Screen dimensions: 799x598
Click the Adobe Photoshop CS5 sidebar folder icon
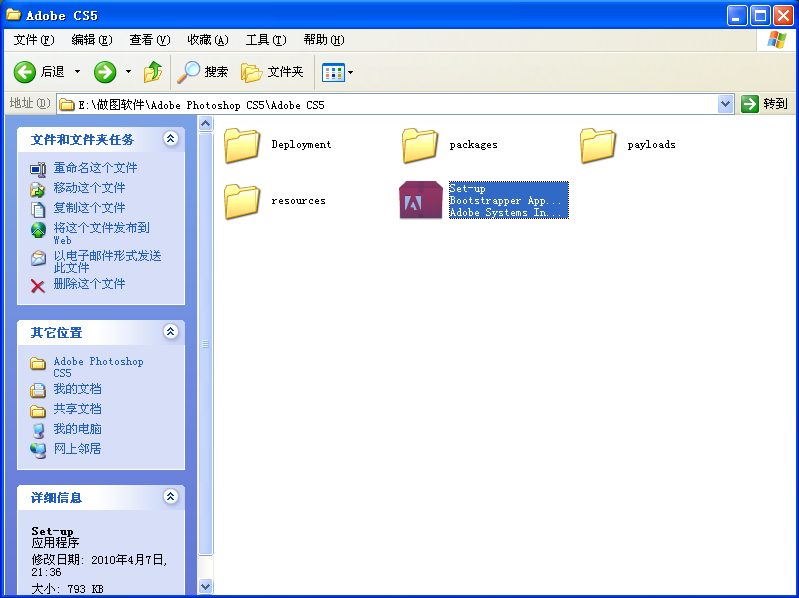point(38,363)
